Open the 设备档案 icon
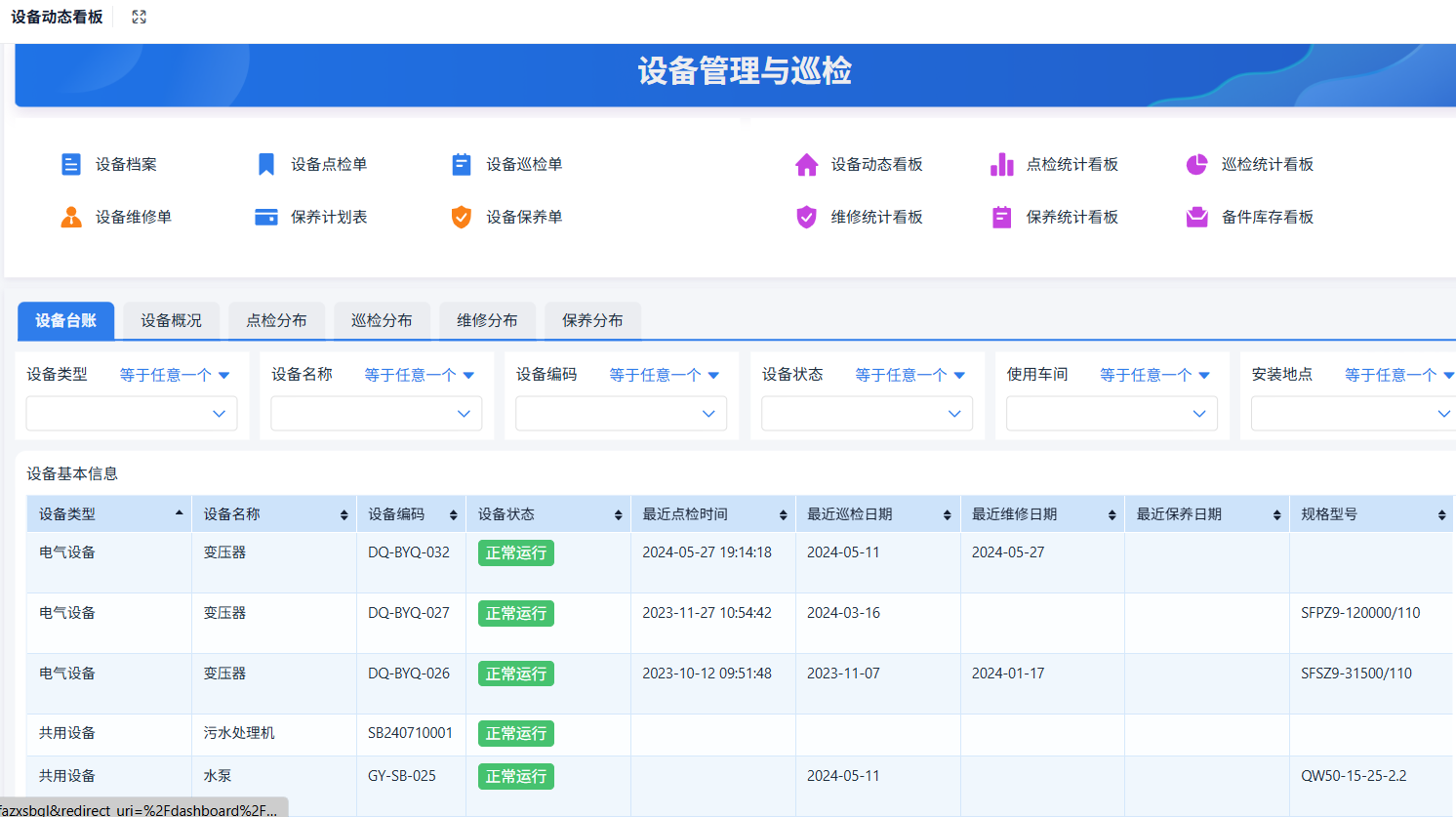This screenshot has width=1456, height=817. 71,164
